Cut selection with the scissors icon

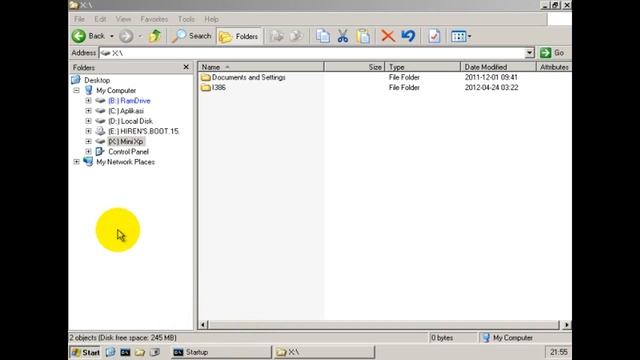[x=343, y=36]
